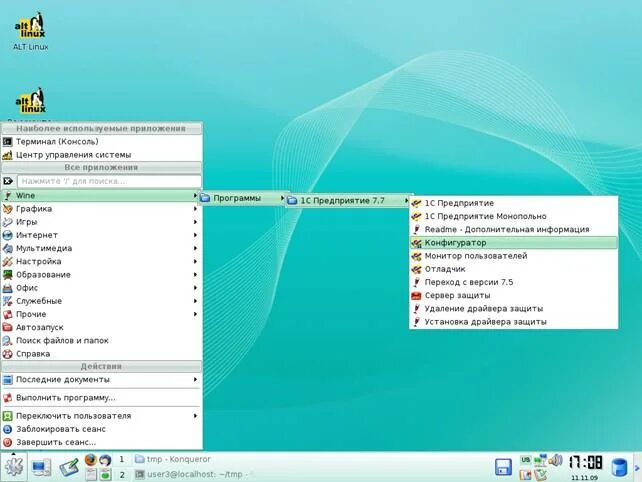Open Readme - Дополнительная информация

(x=513, y=229)
